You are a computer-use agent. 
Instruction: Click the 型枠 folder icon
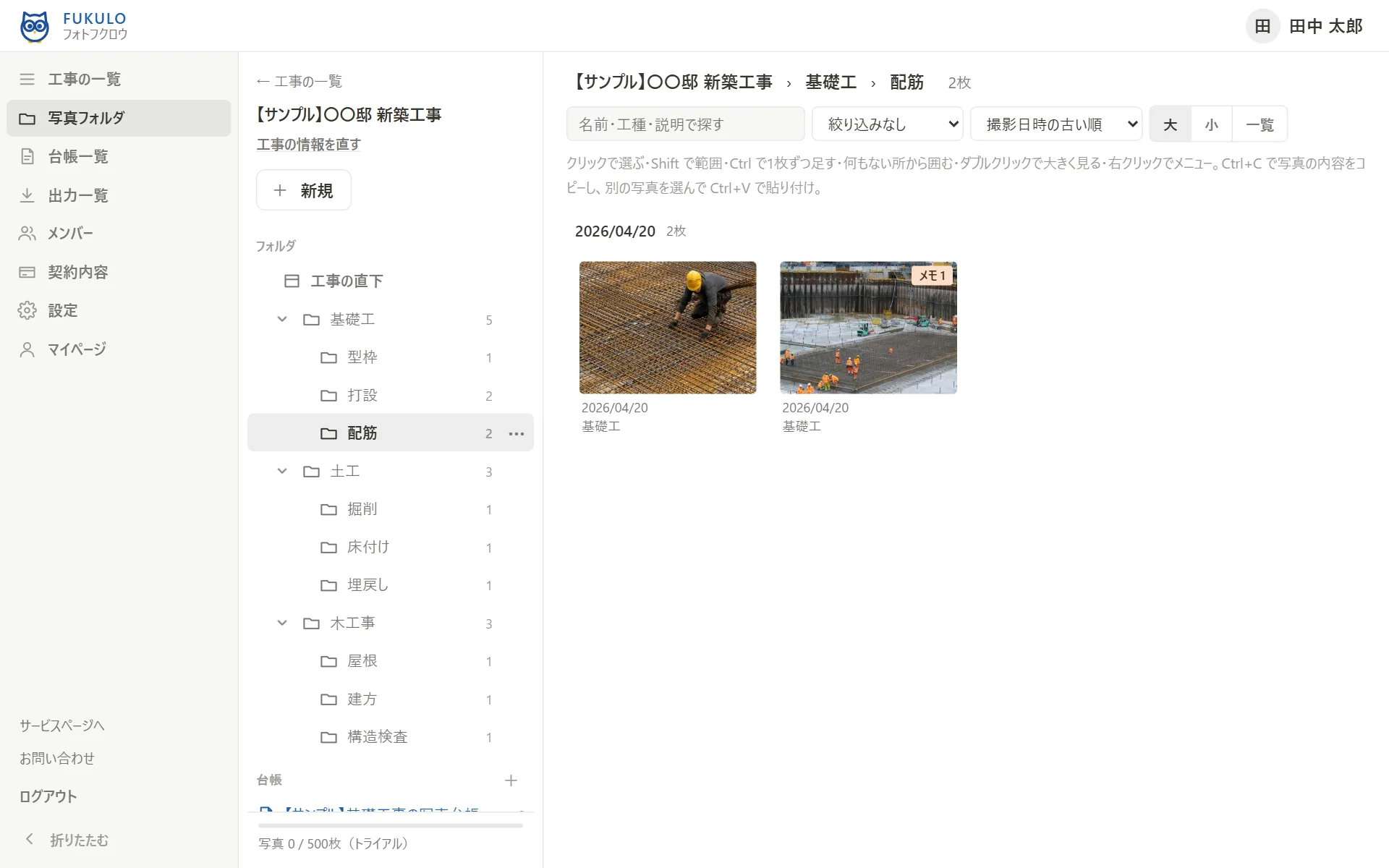pyautogui.click(x=328, y=357)
